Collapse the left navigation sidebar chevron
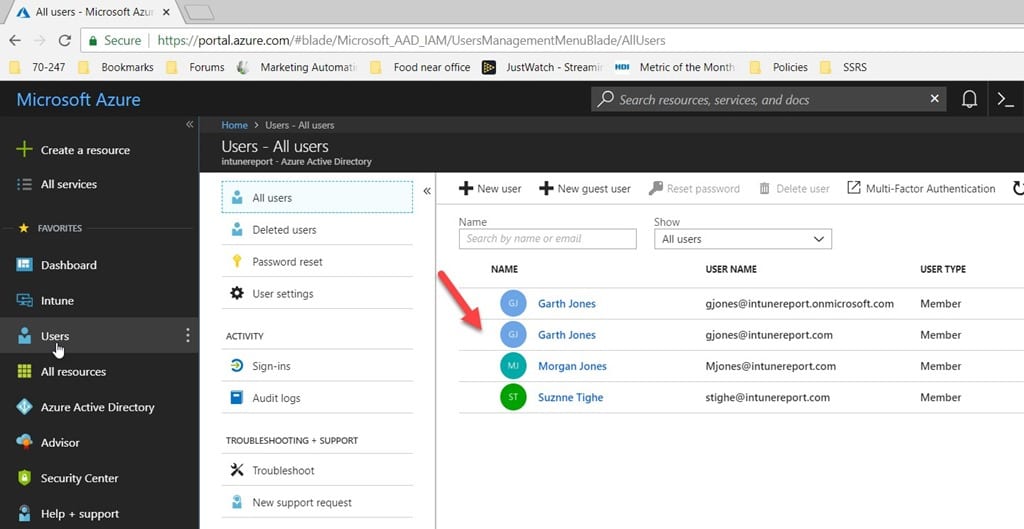The height and width of the screenshot is (529, 1024). (189, 124)
